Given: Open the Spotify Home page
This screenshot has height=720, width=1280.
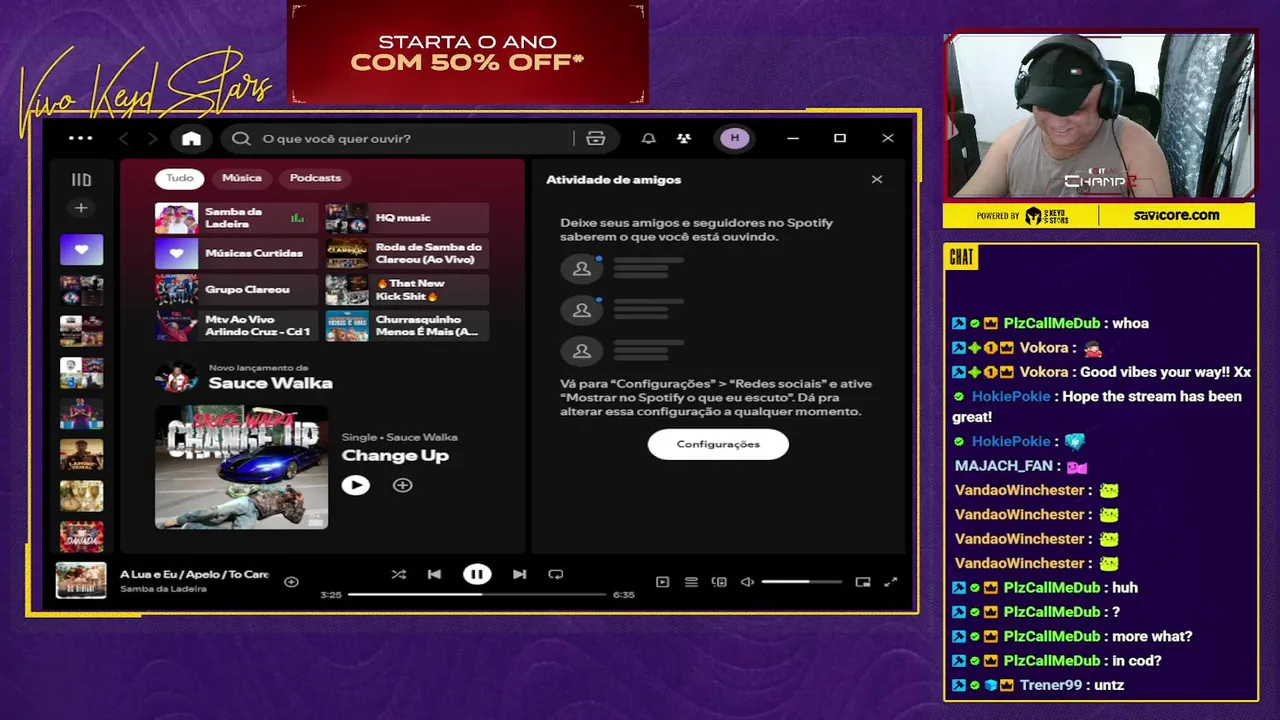Looking at the screenshot, I should point(191,138).
